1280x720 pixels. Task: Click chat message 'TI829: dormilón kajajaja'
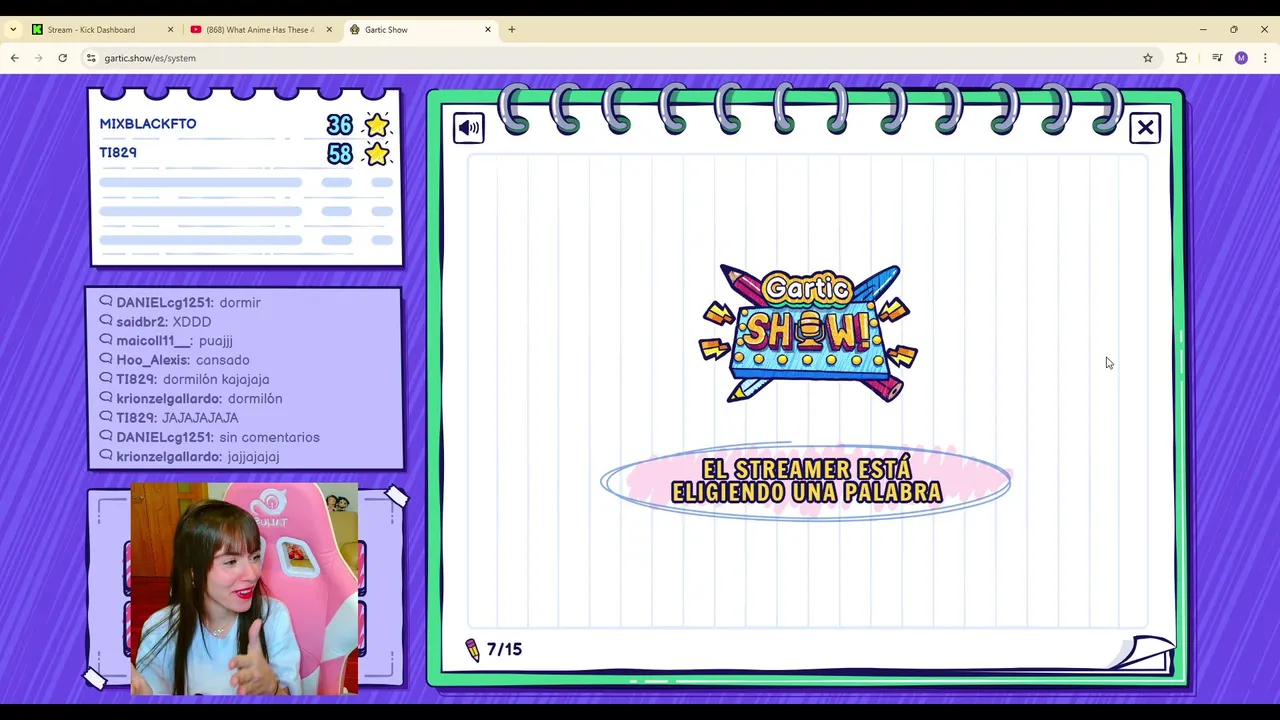(184, 379)
